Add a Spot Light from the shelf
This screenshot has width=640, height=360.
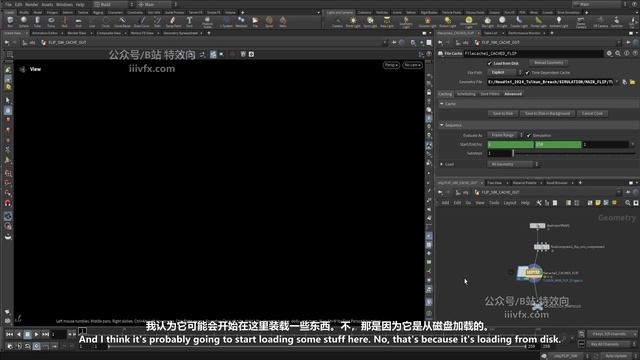click(370, 22)
